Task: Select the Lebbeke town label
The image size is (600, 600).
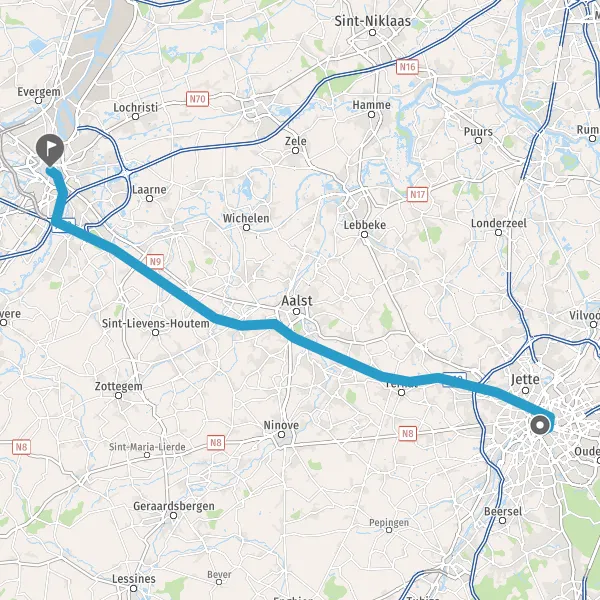Action: click(364, 225)
